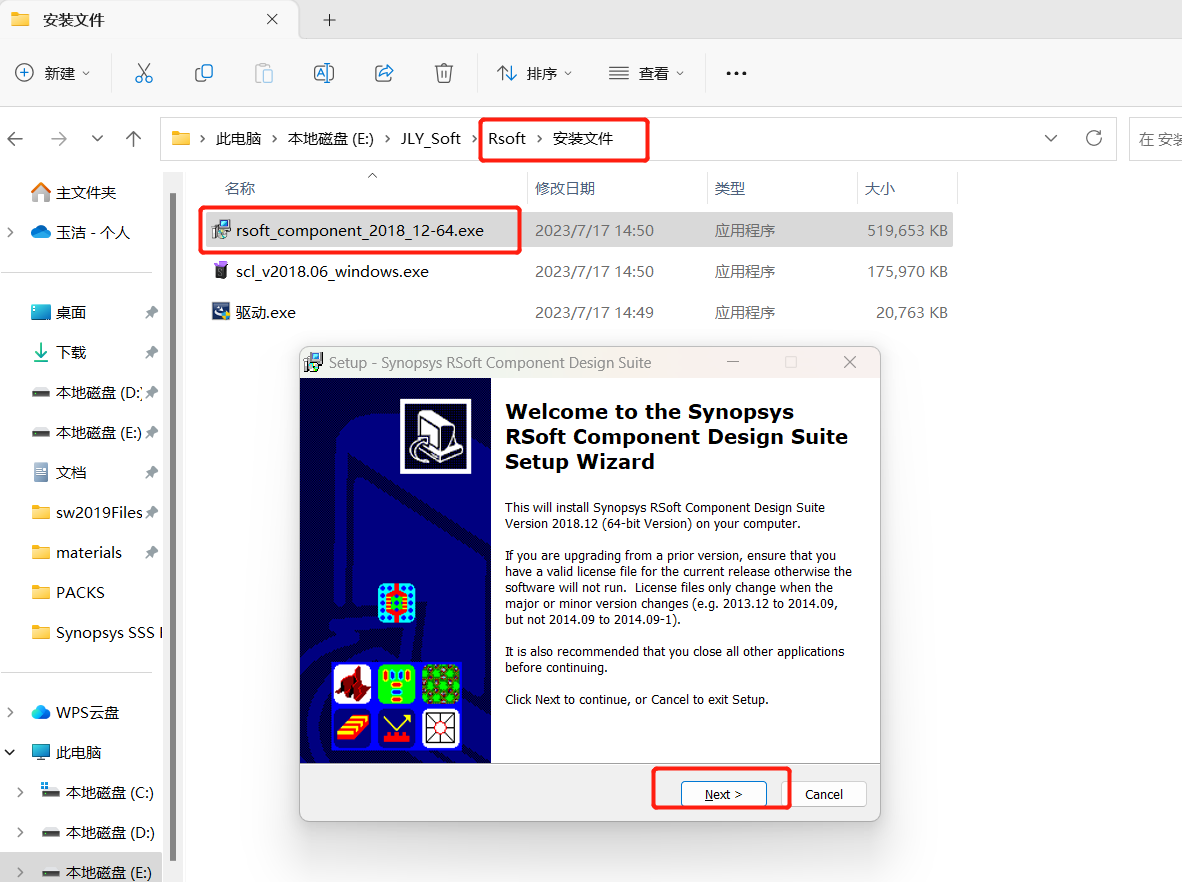The width and height of the screenshot is (1182, 882).
Task: Expand the address bar history dropdown
Action: coord(1051,138)
